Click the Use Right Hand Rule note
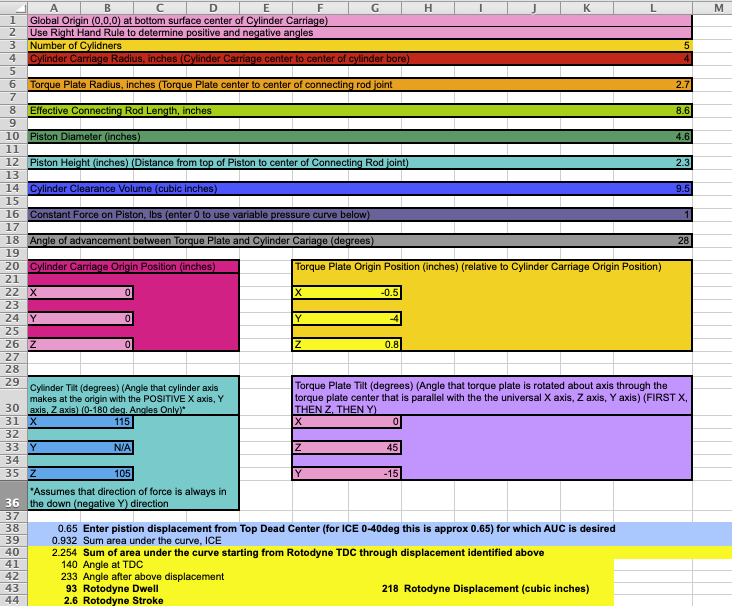 pyautogui.click(x=171, y=33)
